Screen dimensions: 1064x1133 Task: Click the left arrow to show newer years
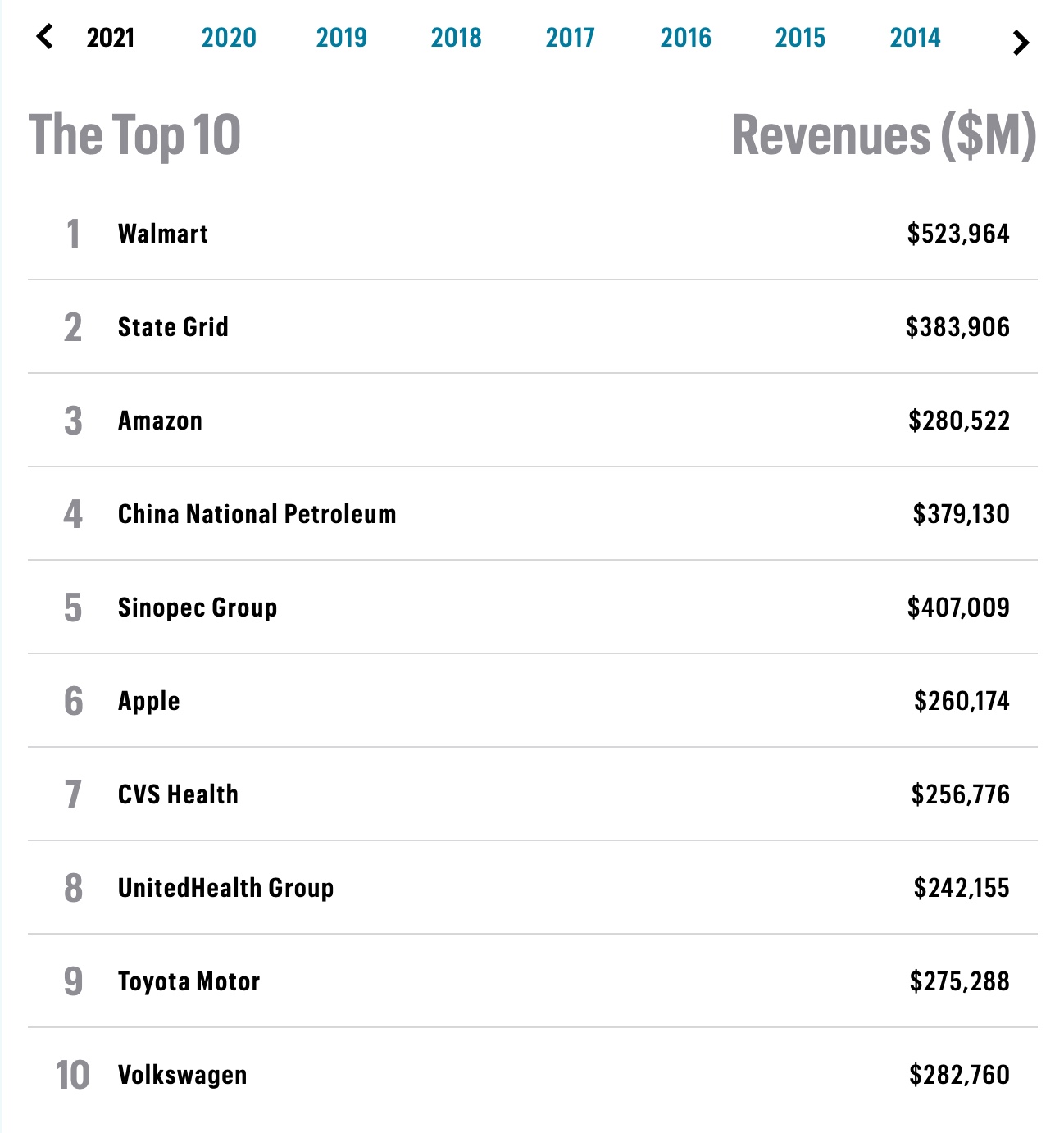coord(45,37)
